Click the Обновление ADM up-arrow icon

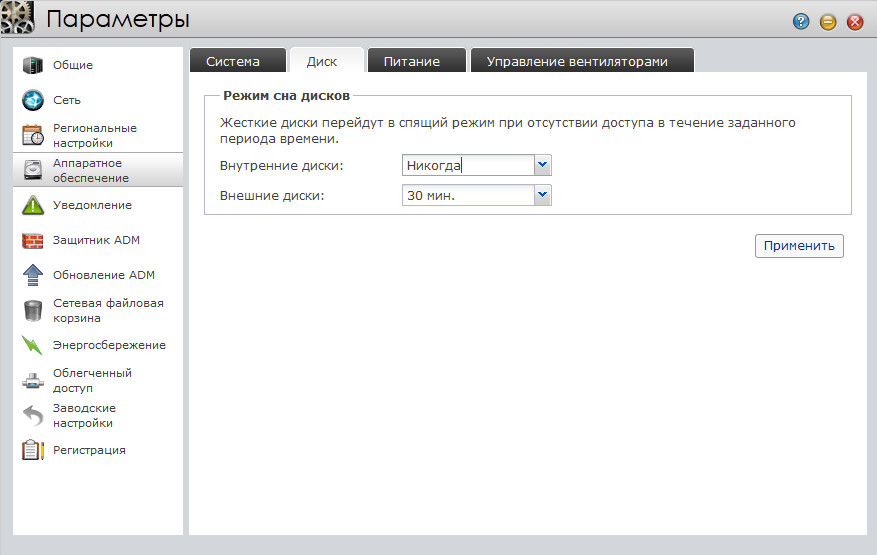point(33,275)
